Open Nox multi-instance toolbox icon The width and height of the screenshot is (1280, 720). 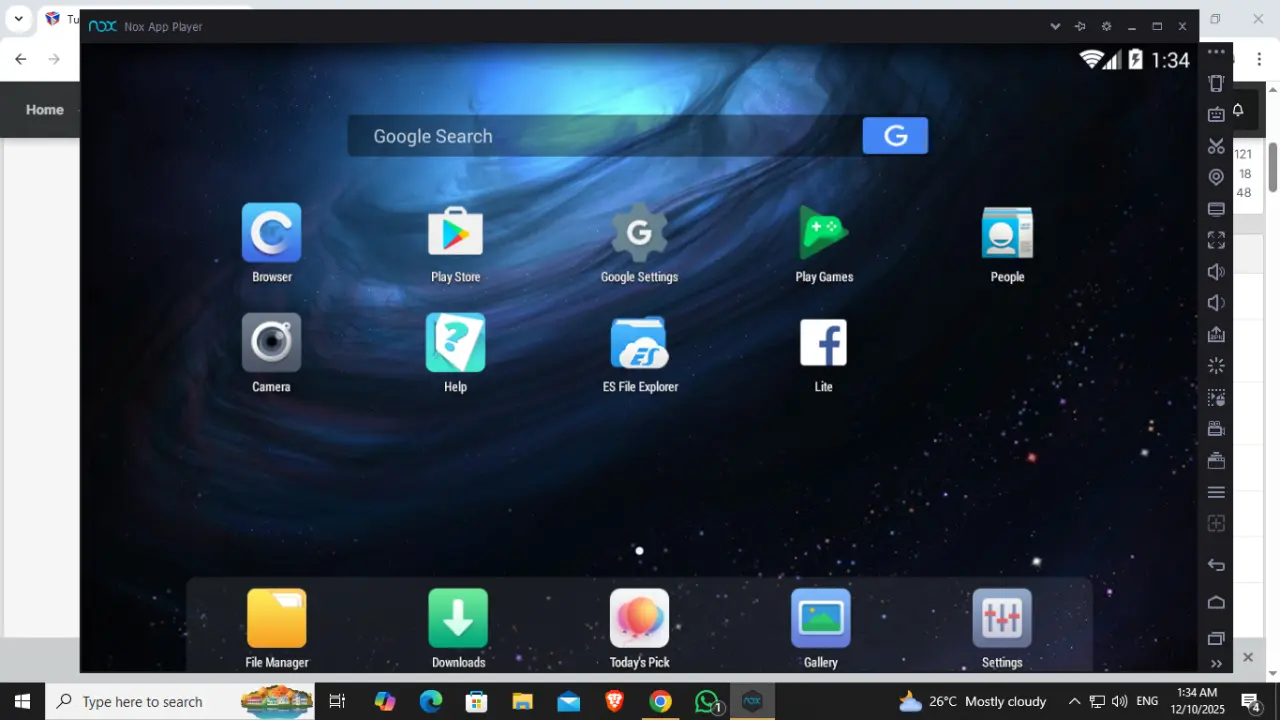click(1216, 461)
